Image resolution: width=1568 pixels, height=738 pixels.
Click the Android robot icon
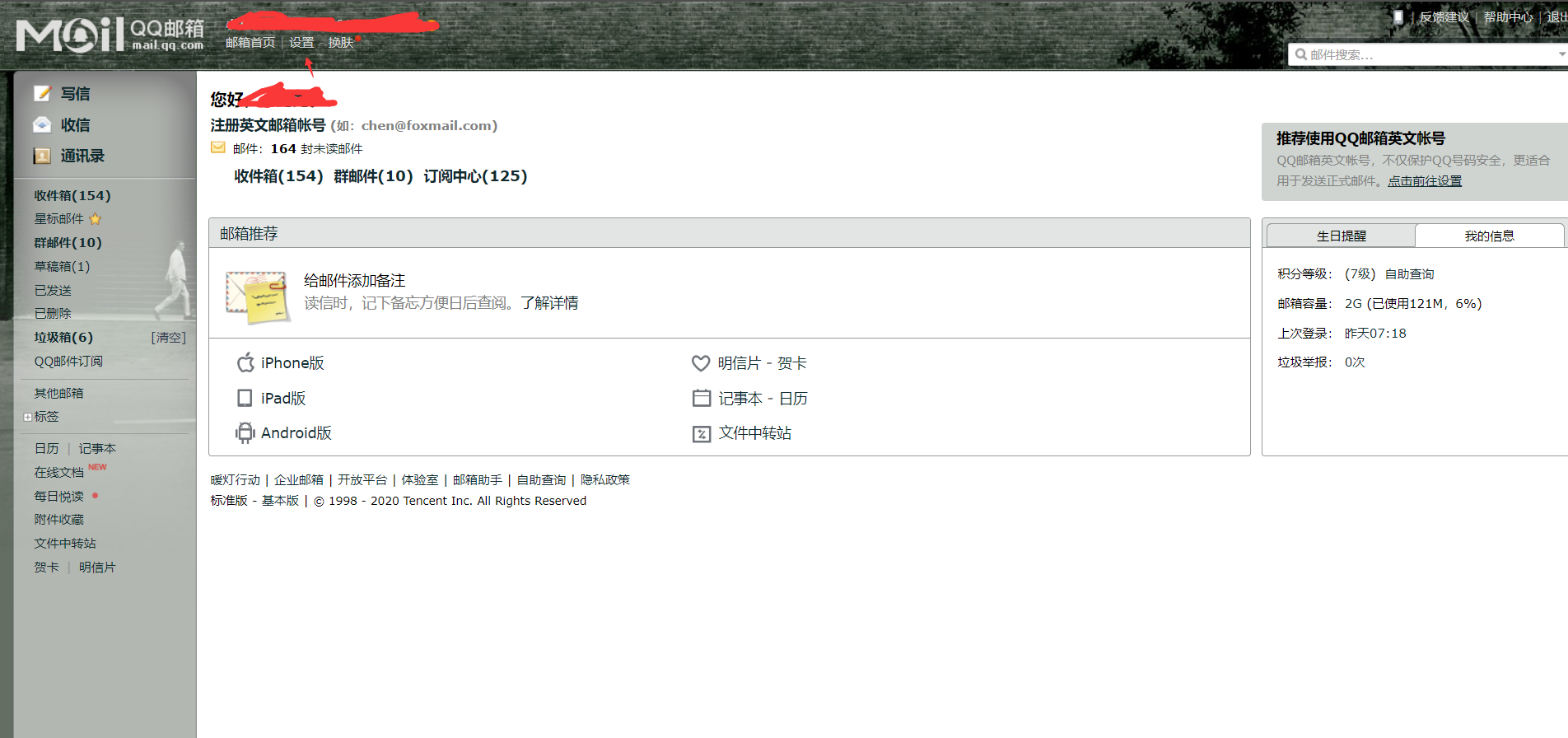245,433
